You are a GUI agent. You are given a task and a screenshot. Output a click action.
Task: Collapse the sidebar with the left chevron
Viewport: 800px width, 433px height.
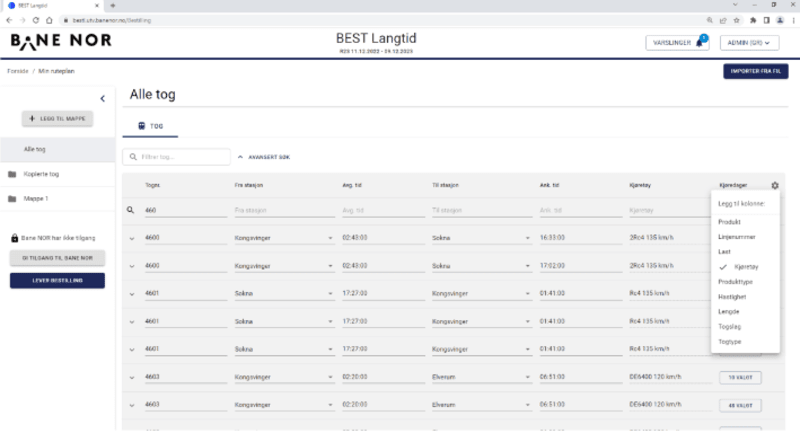(103, 98)
